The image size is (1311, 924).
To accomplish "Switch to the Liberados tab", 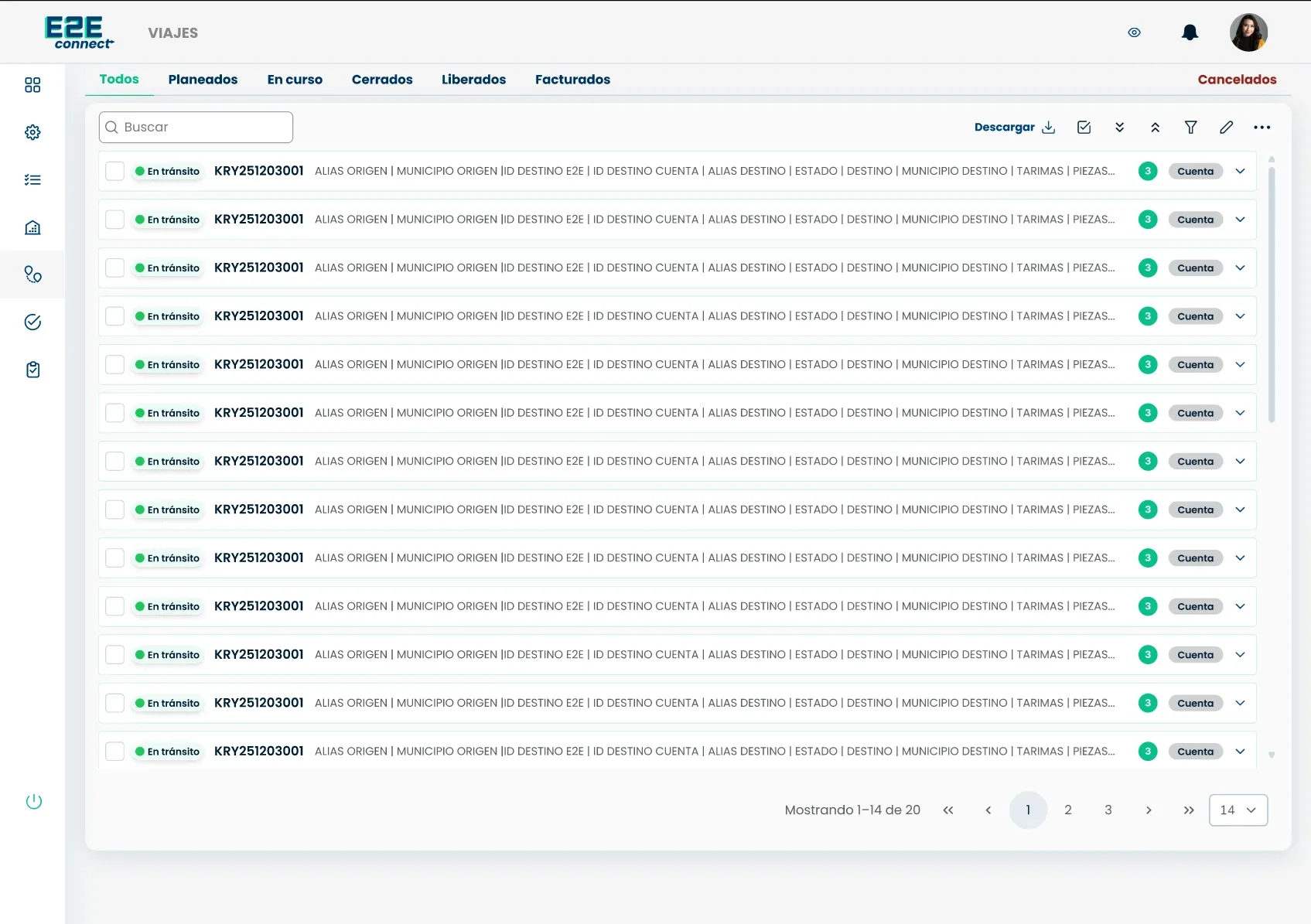I will point(473,80).
